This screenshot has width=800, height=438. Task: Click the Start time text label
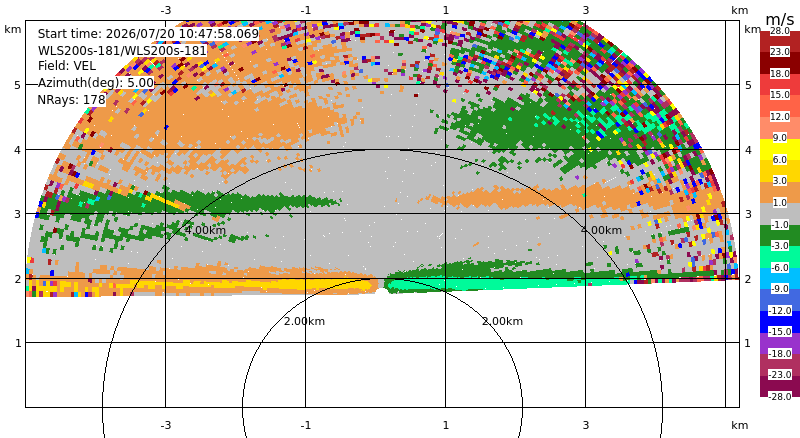(148, 34)
